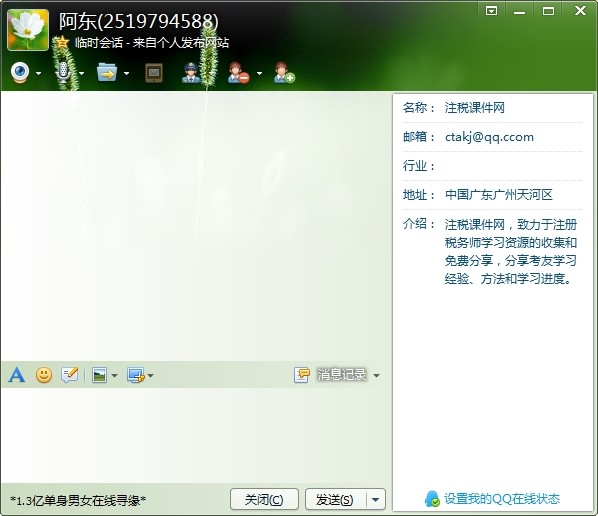Click the name value 注税课件网
The width and height of the screenshot is (598, 516).
click(475, 108)
